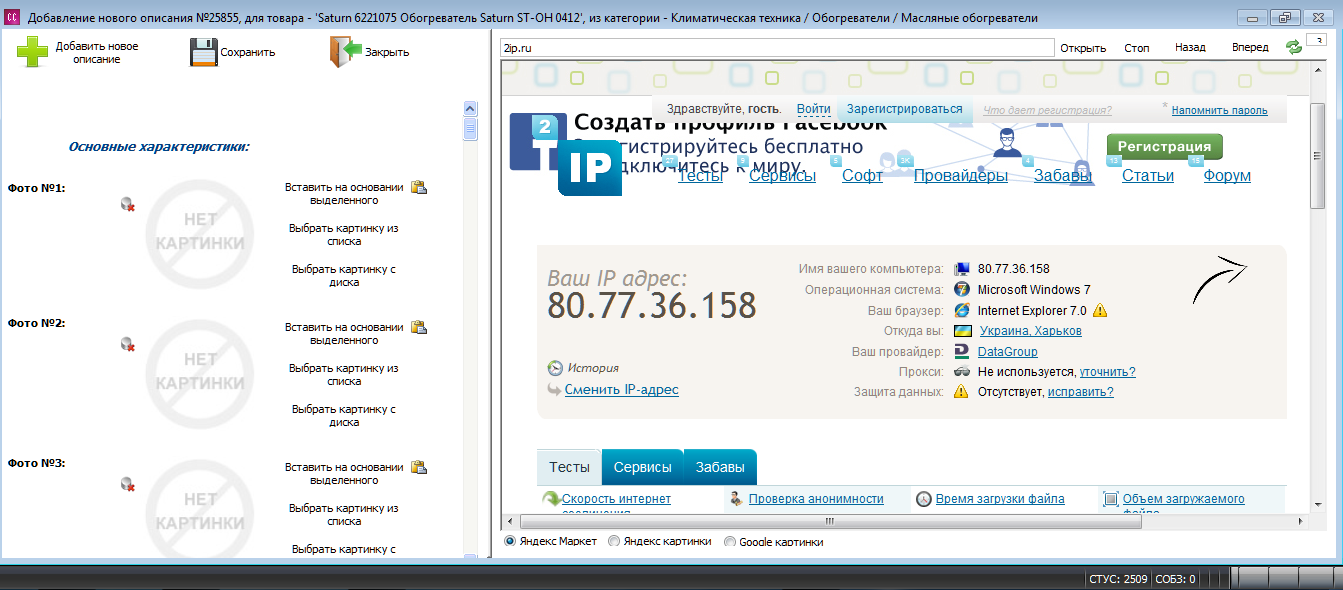Viewport: 1343px width, 590px height.
Task: Click the door Close icon
Action: pos(345,52)
